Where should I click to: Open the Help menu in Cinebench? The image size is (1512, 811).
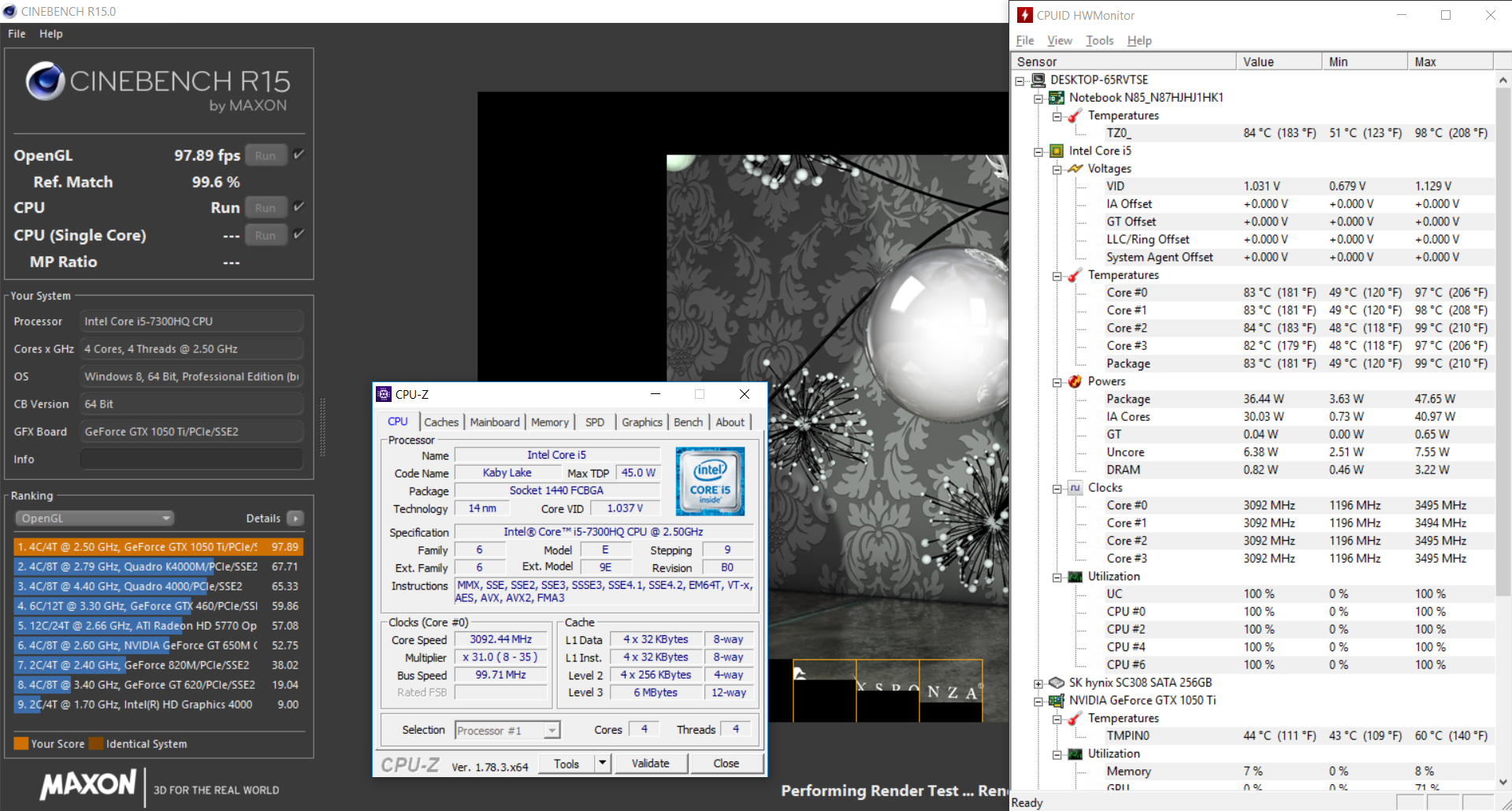[51, 34]
